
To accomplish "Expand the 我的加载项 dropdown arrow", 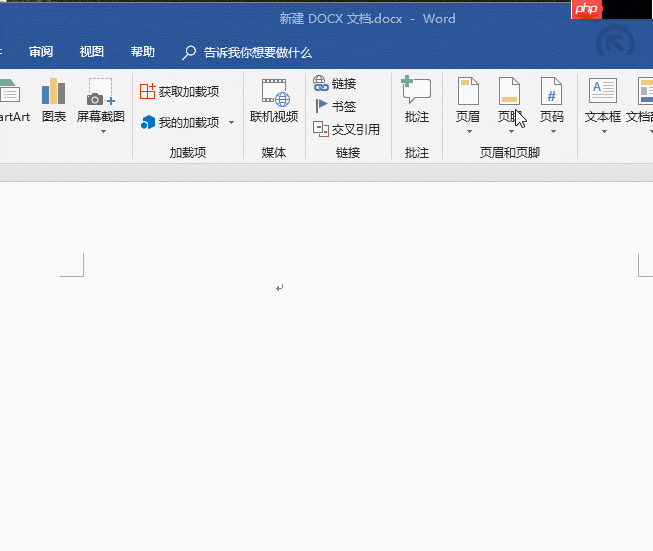I will pos(232,122).
